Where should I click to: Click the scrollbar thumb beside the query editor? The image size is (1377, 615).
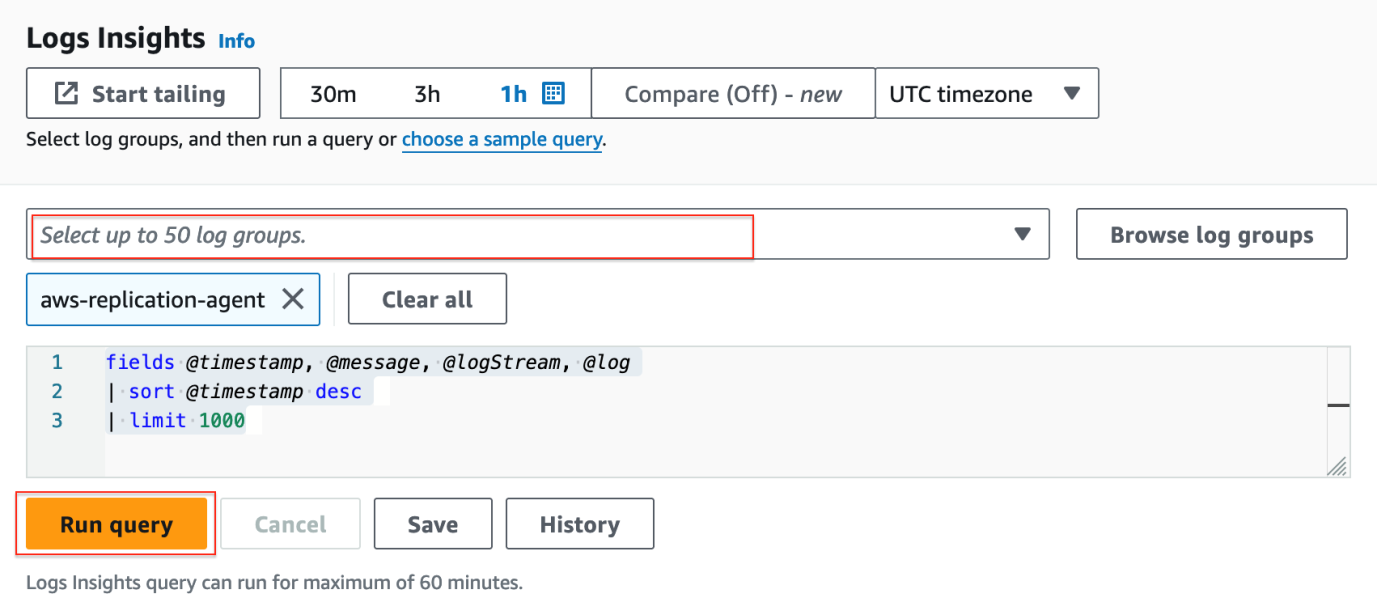pyautogui.click(x=1339, y=407)
